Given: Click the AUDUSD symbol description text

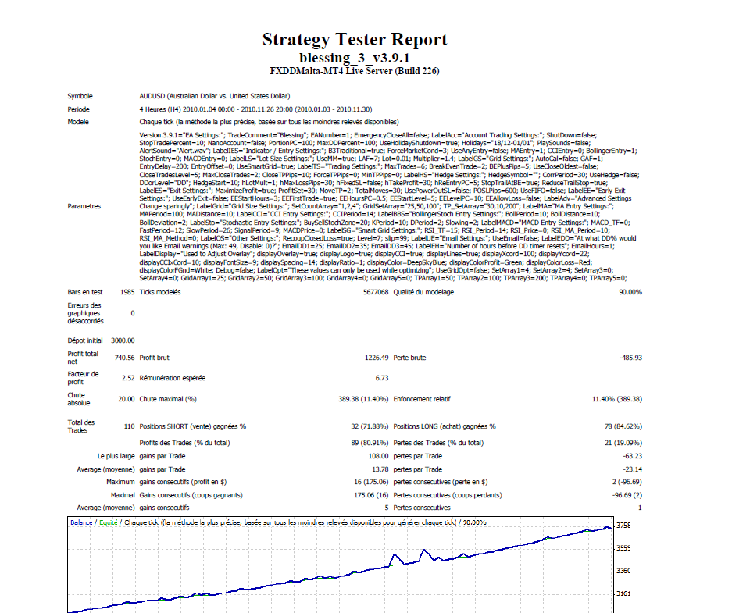Looking at the screenshot, I should pyautogui.click(x=215, y=96).
